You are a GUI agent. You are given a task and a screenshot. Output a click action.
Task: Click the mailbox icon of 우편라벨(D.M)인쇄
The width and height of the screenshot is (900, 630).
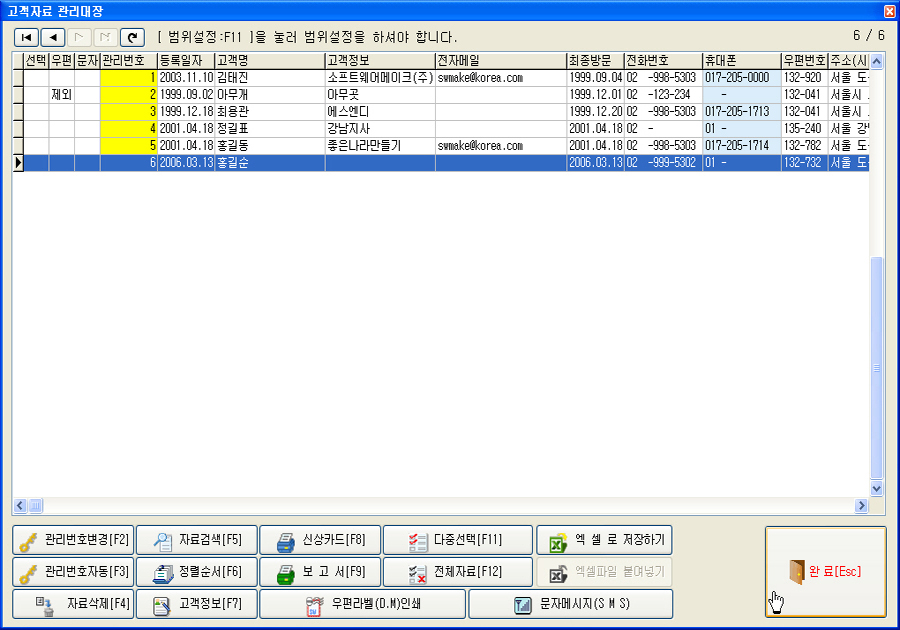coord(314,605)
